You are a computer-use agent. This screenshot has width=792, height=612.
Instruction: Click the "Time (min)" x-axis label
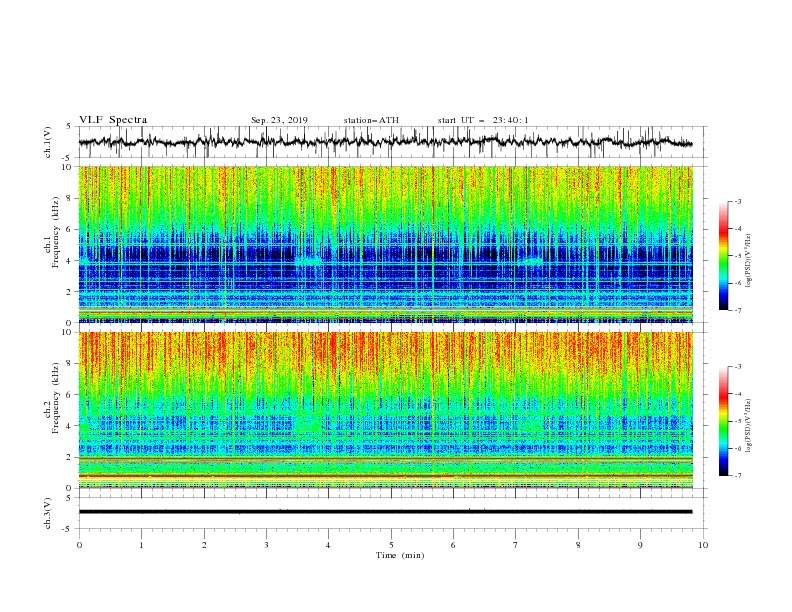pos(400,555)
